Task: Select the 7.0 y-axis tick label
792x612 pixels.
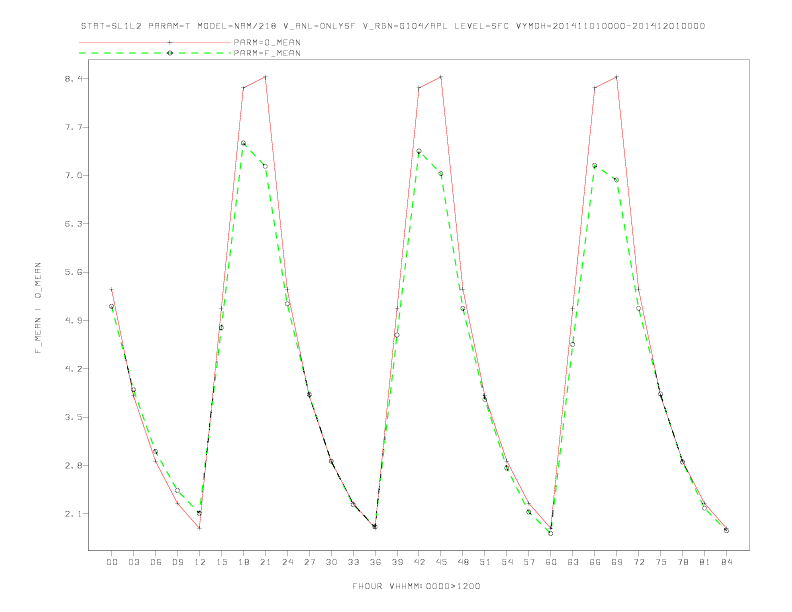Action: 72,176
